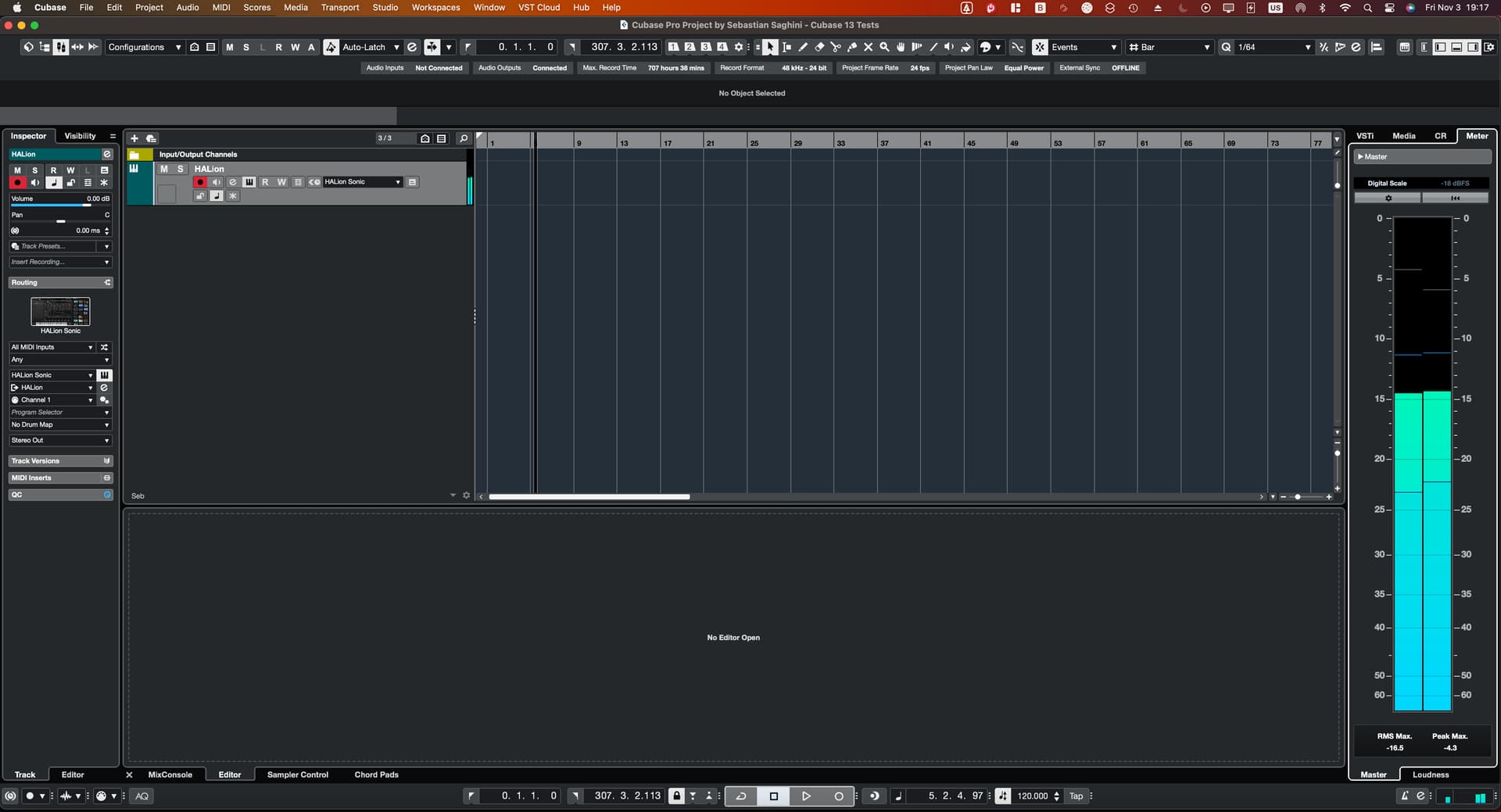
Task: Click the horizontal zoom slider
Action: click(x=1305, y=496)
